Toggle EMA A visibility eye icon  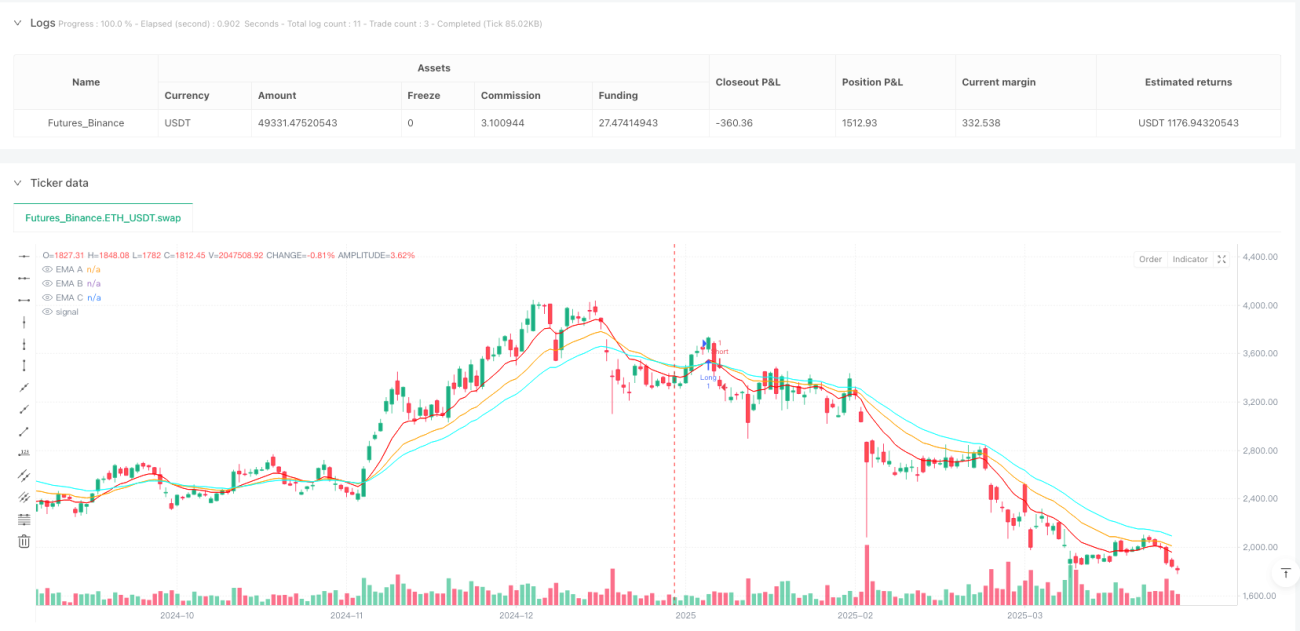coord(47,269)
